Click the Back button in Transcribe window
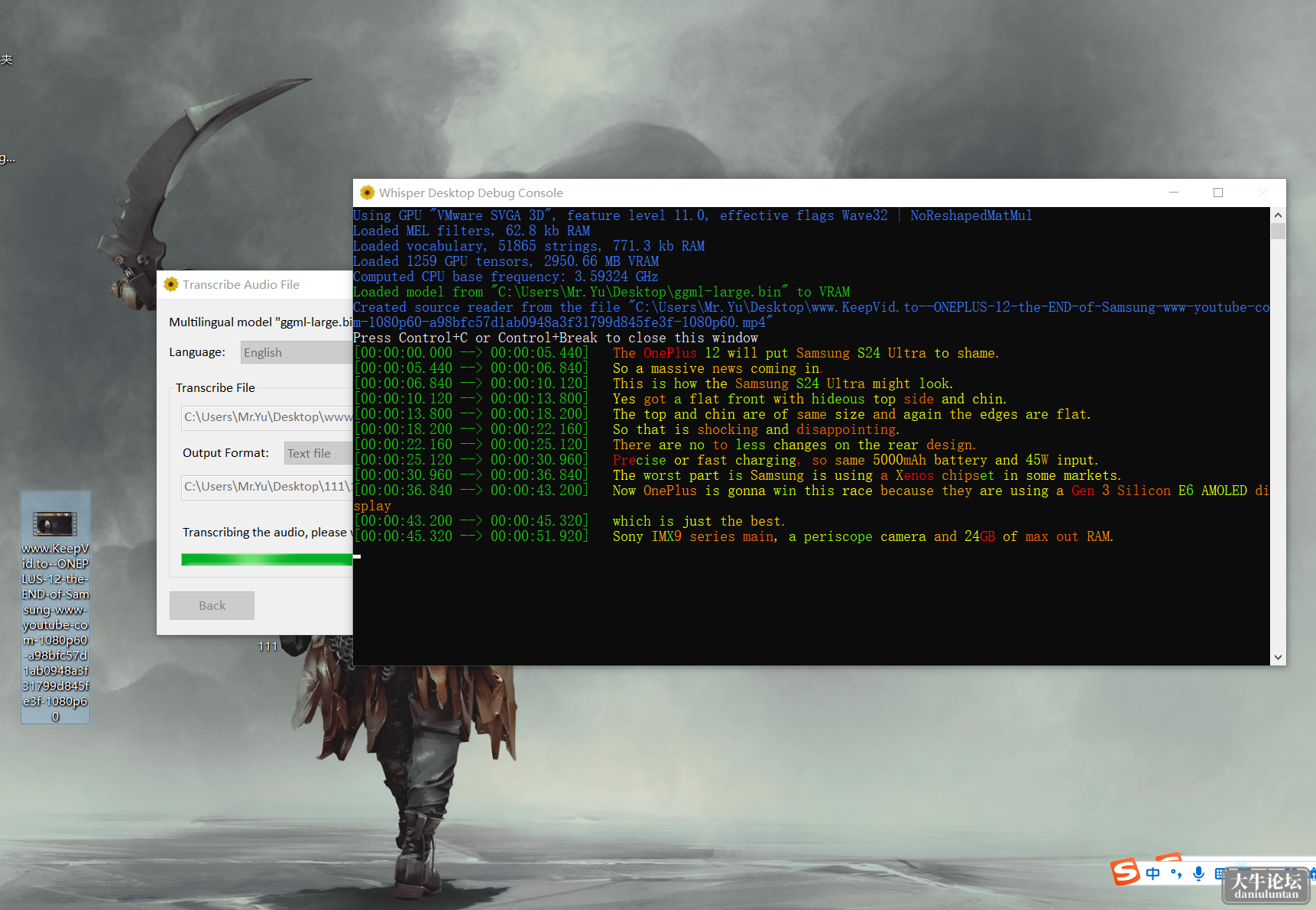The height and width of the screenshot is (910, 1316). click(x=212, y=605)
